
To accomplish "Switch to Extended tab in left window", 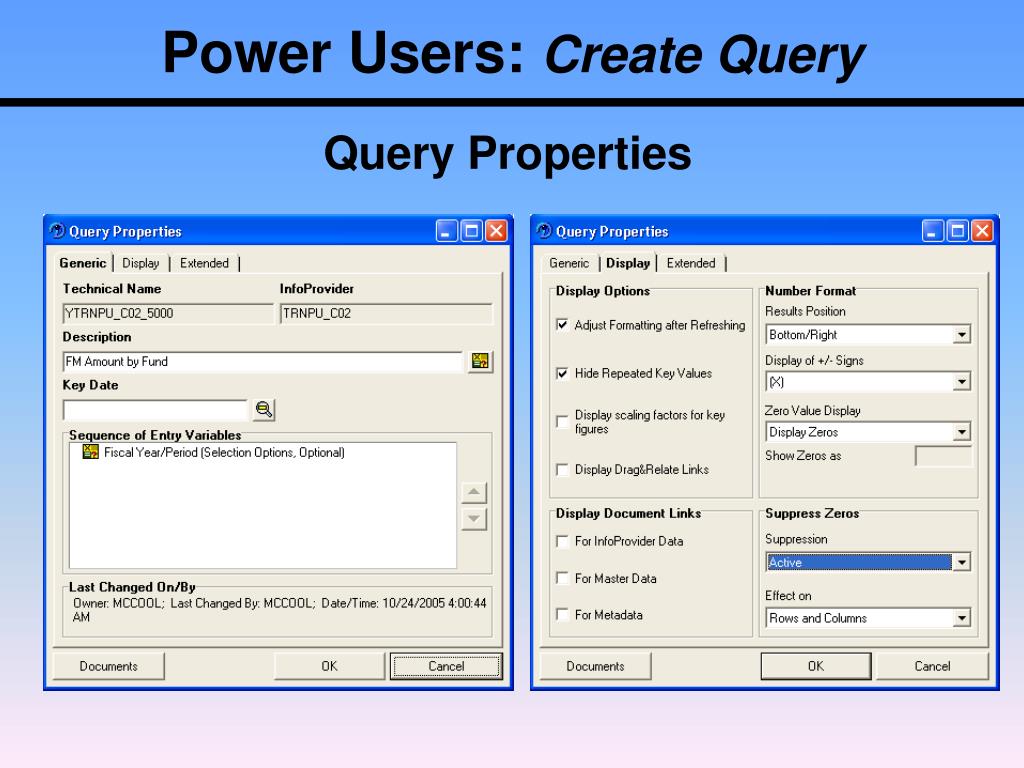I will point(204,263).
